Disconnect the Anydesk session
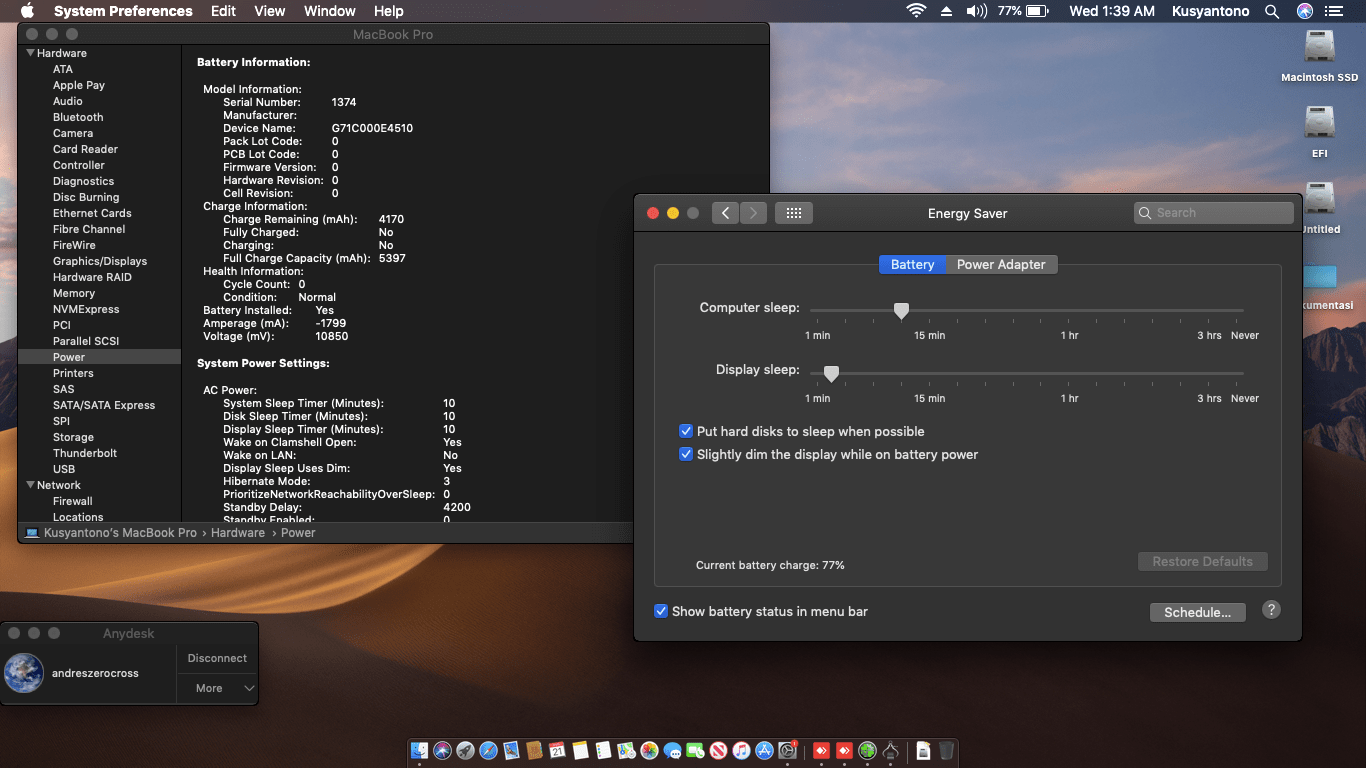Image resolution: width=1366 pixels, height=768 pixels. 217,658
